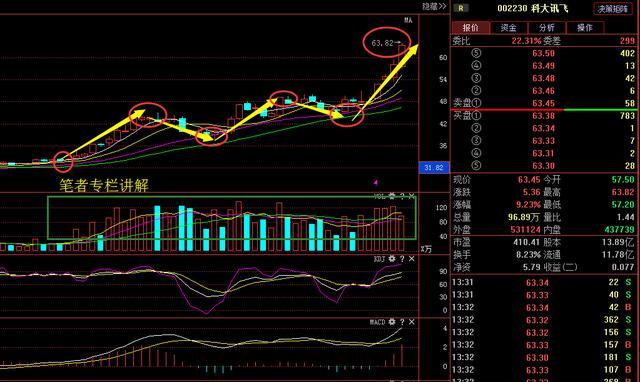Select buy price 63.31
The image size is (640, 382).
click(543, 153)
